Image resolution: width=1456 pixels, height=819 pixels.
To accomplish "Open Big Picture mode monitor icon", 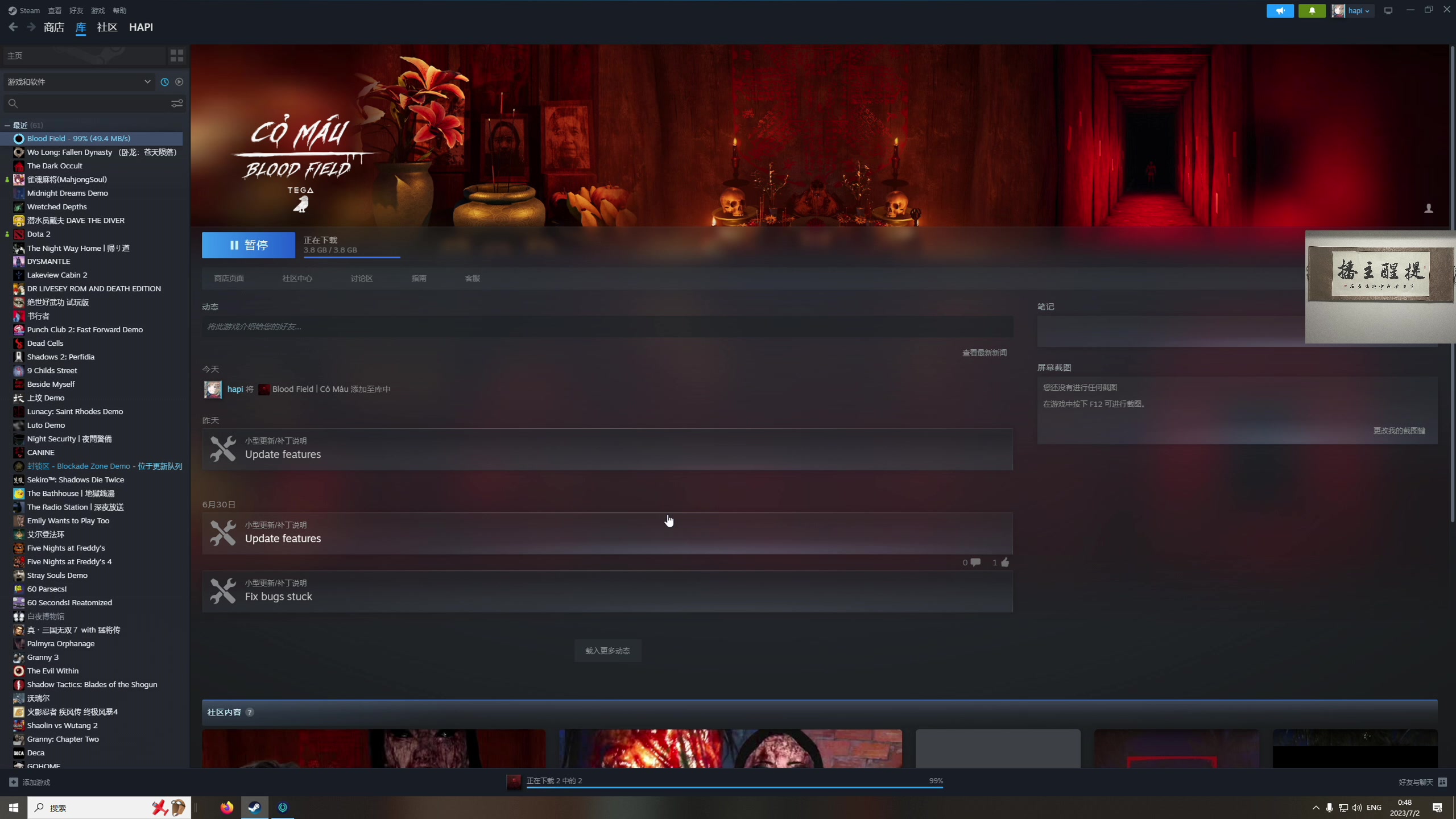I will coord(1388,11).
